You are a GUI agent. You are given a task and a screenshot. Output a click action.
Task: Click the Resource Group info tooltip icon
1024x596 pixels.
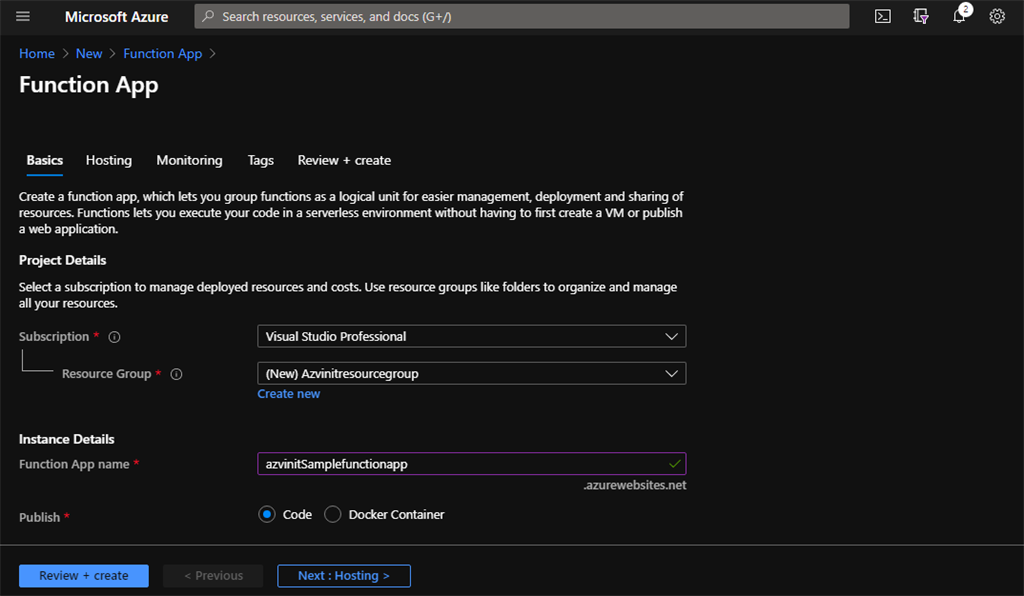(x=176, y=373)
